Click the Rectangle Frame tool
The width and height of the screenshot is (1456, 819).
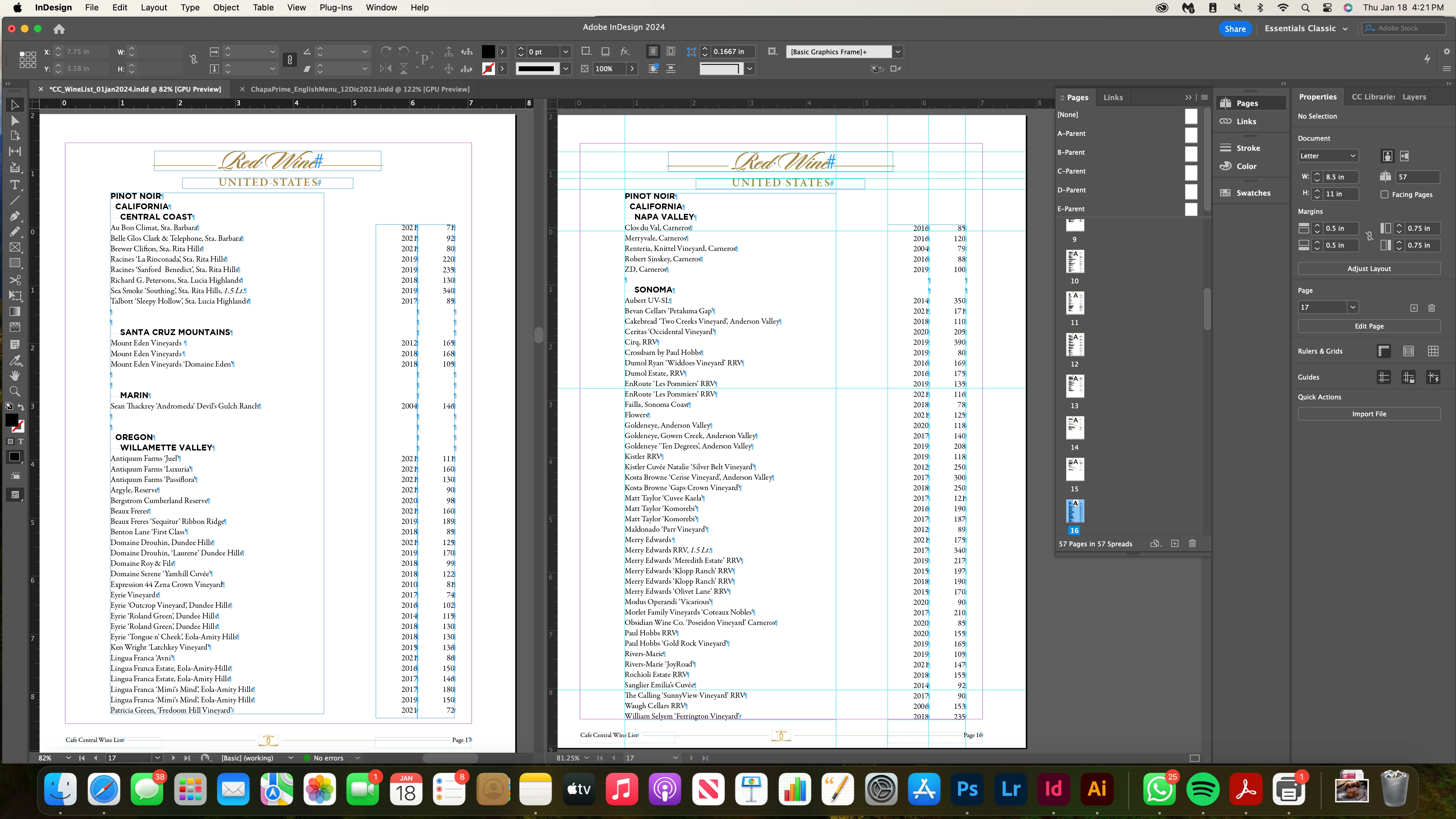[15, 248]
